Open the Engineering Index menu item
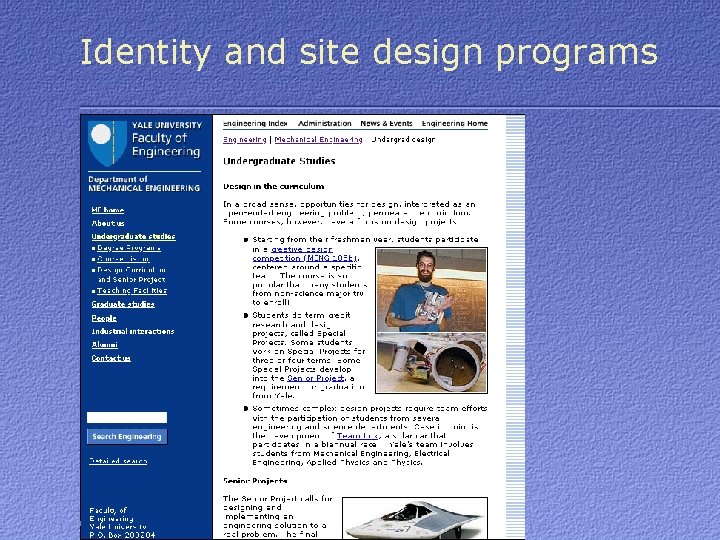720x540 pixels. click(x=255, y=124)
